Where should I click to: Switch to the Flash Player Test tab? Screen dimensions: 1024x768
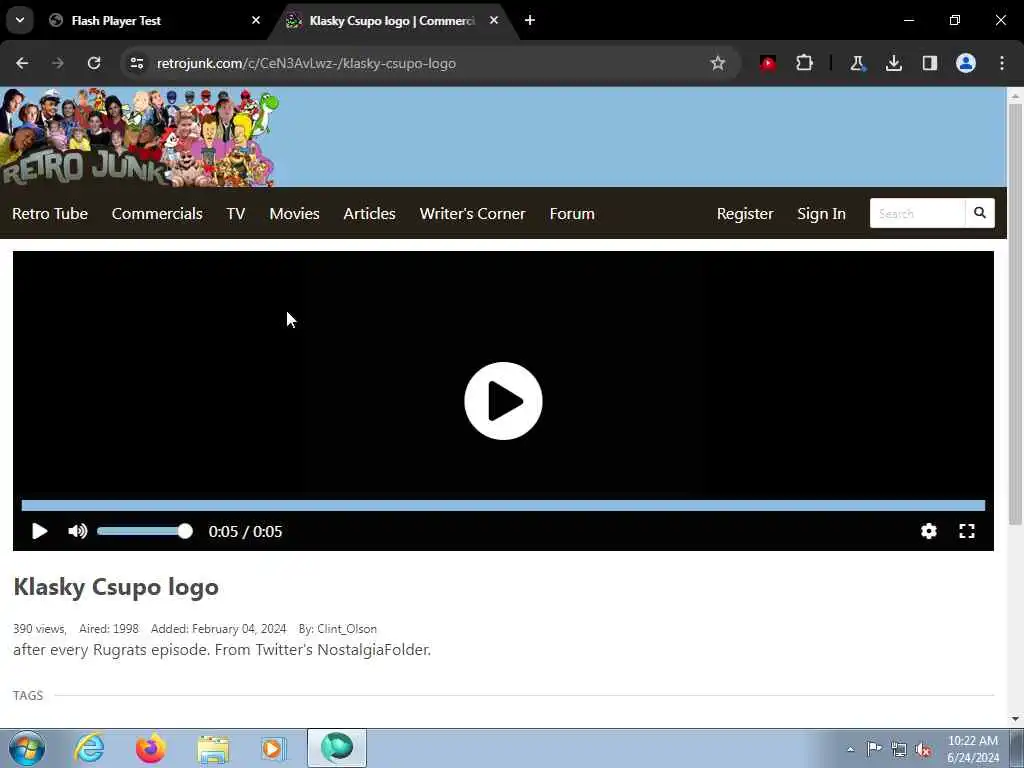[x=155, y=21]
